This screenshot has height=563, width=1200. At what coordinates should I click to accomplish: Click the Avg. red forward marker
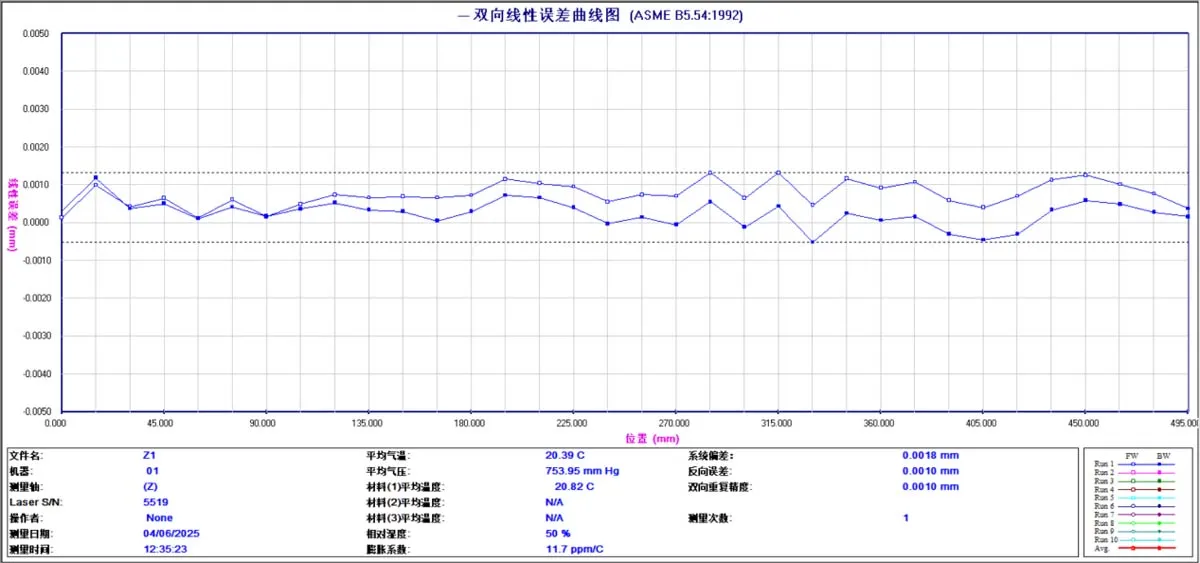coord(1133,549)
